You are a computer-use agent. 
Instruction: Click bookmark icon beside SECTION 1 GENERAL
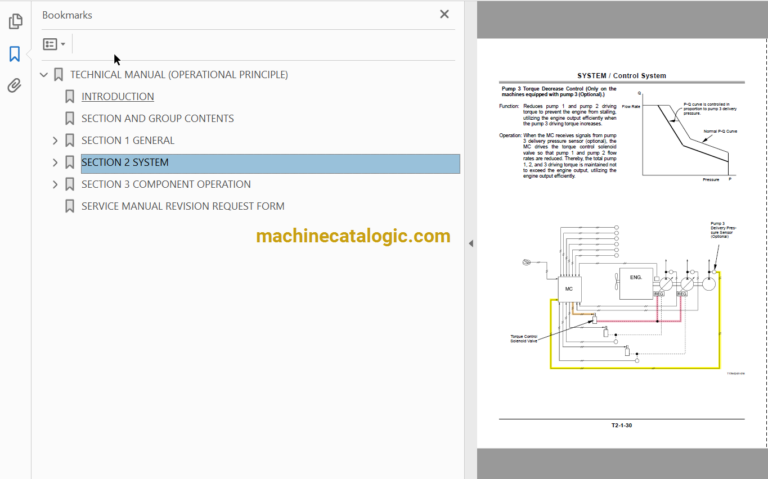coord(70,141)
